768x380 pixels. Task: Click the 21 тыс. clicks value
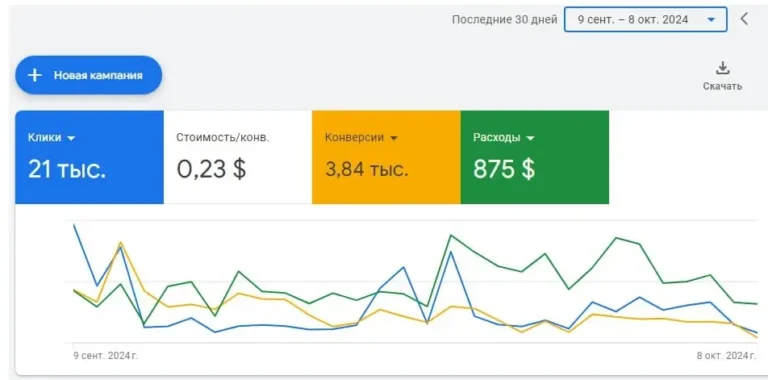(x=67, y=169)
